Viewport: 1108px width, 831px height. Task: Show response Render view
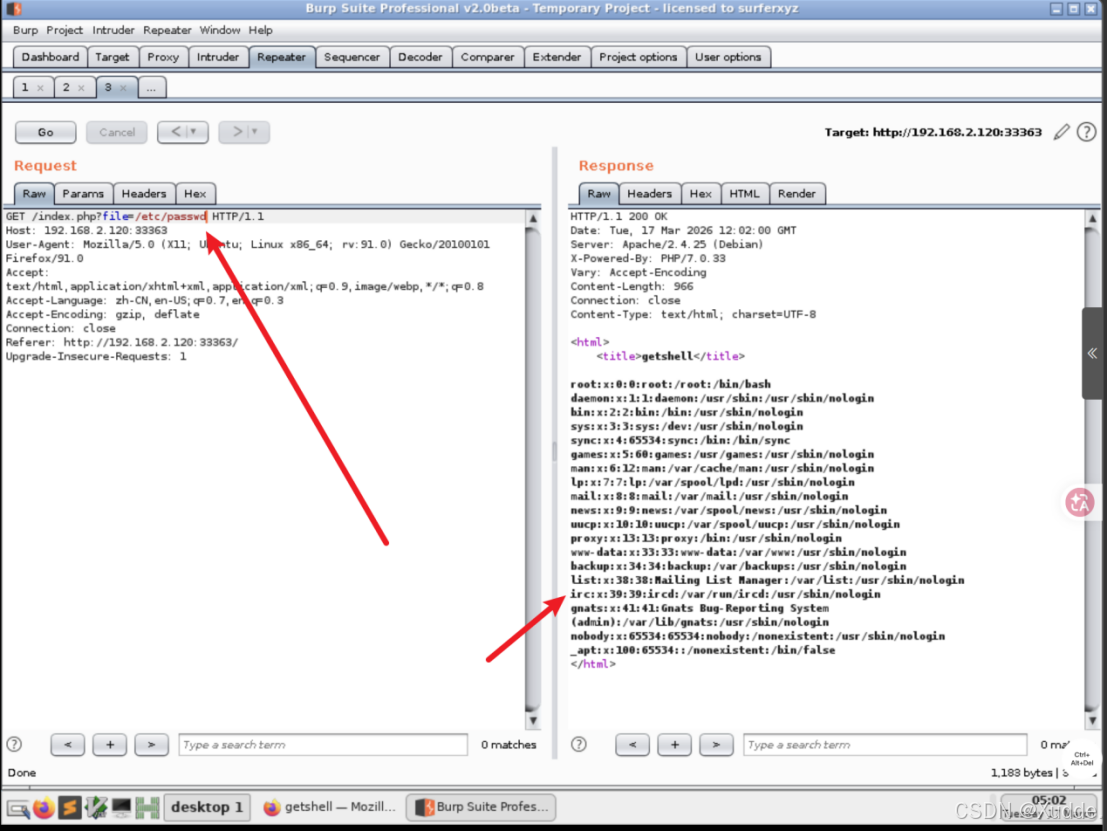(797, 194)
